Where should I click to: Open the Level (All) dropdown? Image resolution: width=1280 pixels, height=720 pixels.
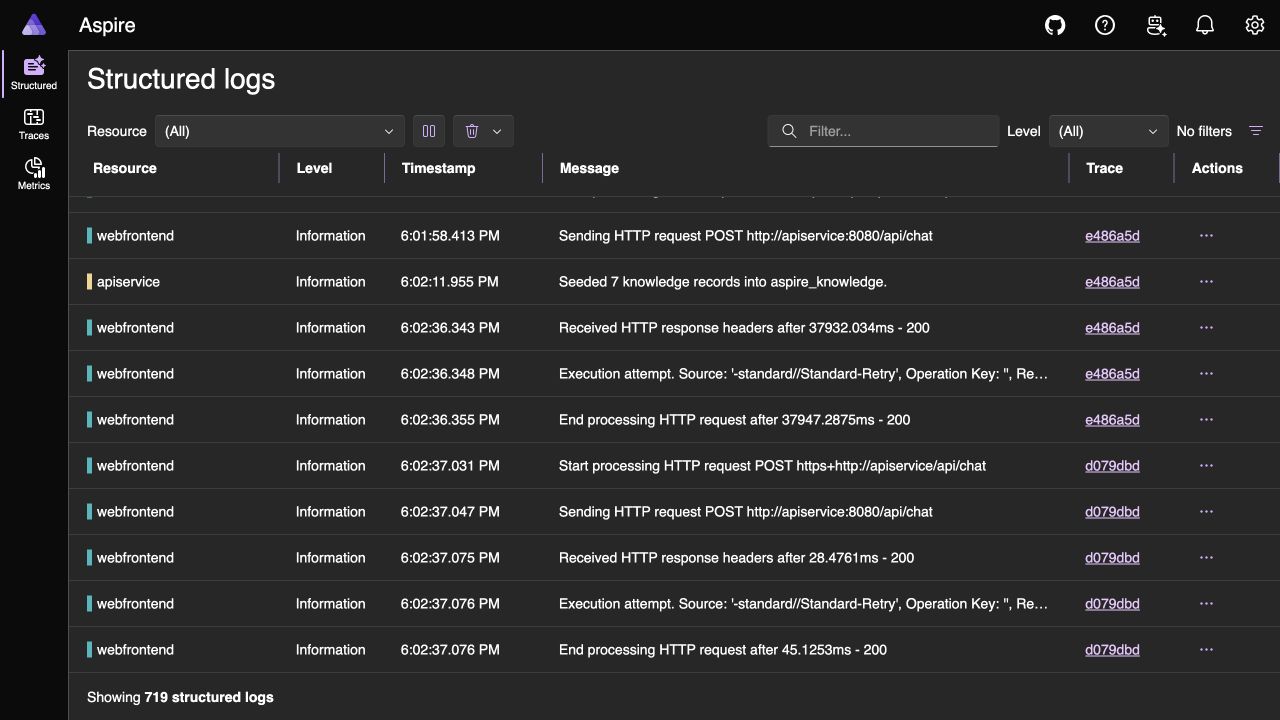(1108, 131)
